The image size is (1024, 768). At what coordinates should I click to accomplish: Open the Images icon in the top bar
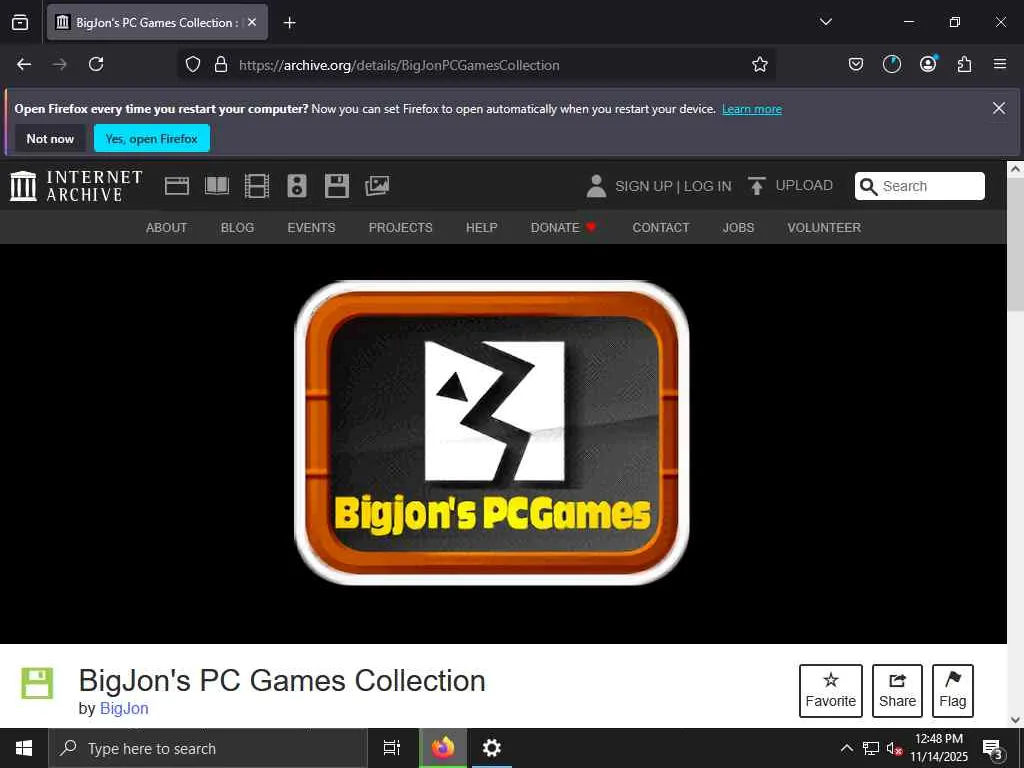click(x=377, y=186)
